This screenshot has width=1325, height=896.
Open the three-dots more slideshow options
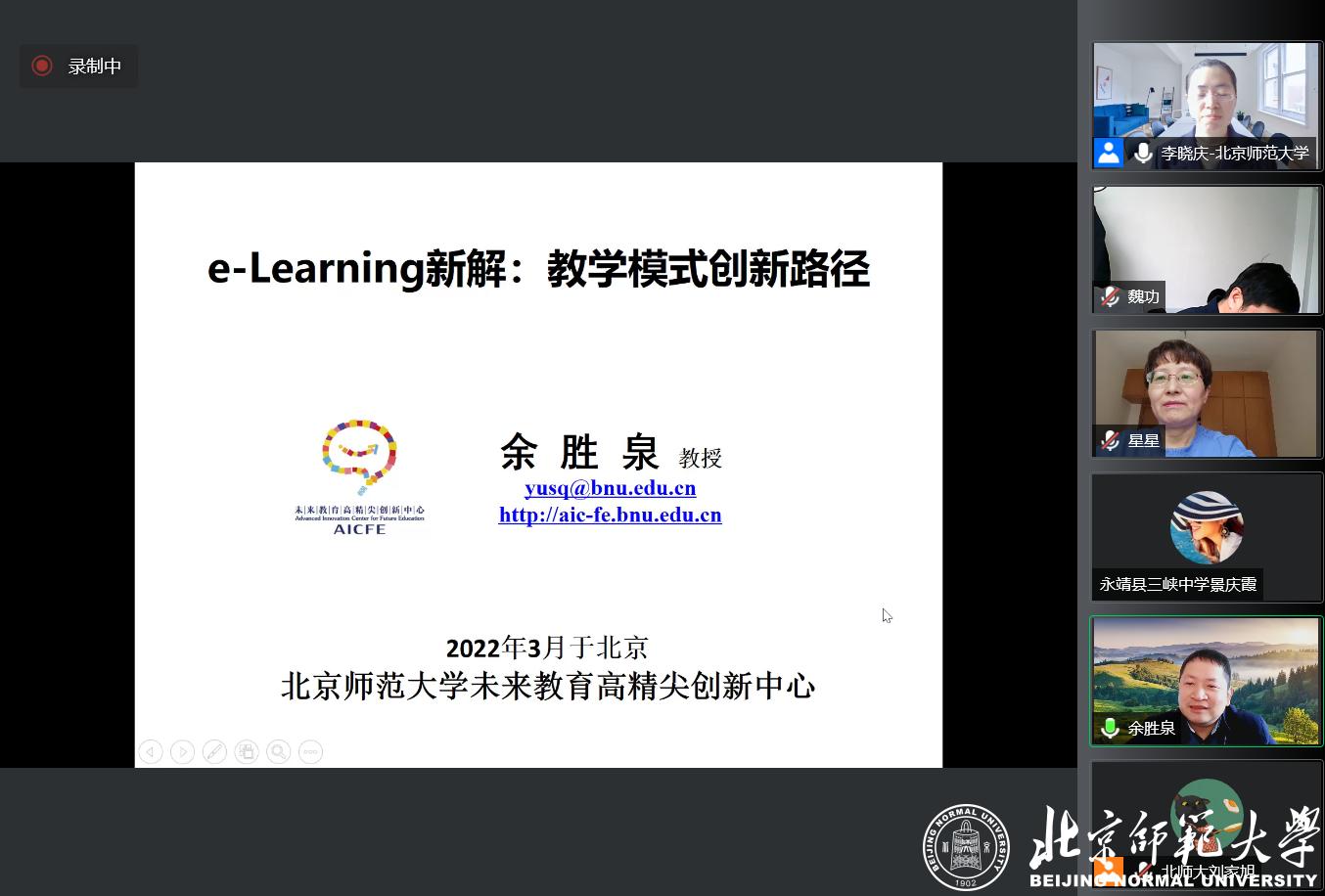(x=310, y=751)
